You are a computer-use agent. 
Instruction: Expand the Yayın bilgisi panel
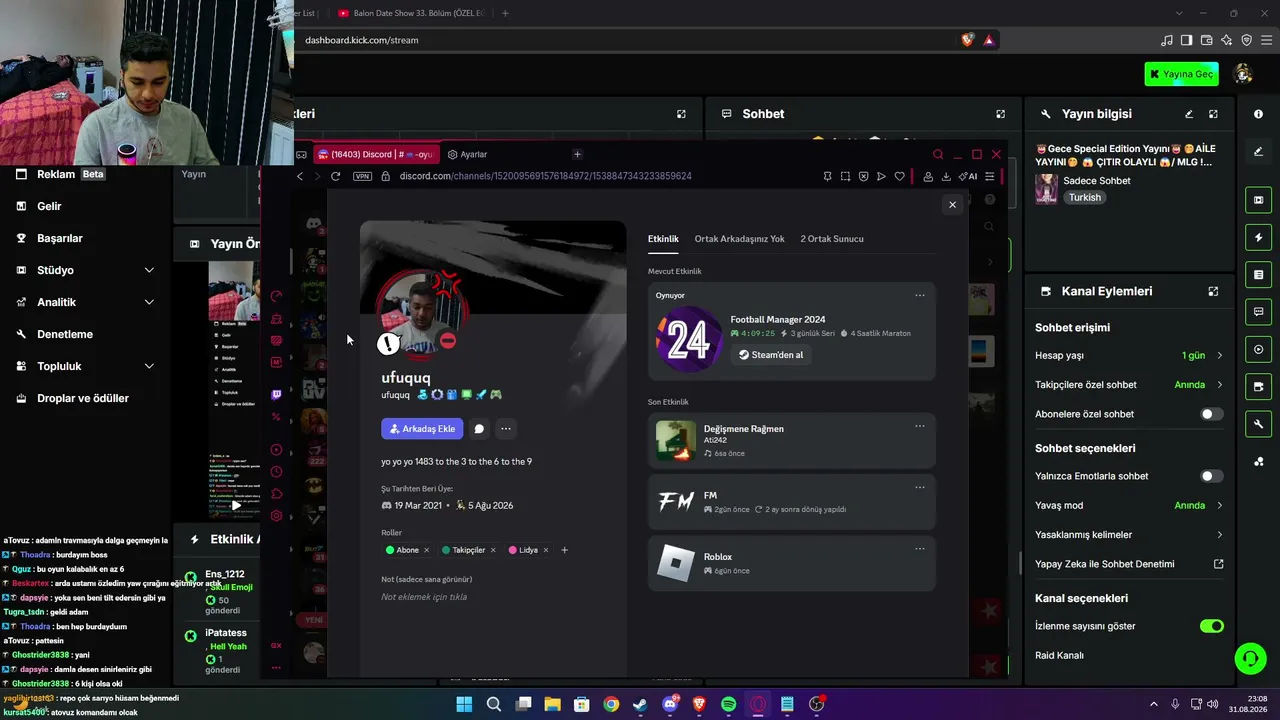tap(1213, 114)
